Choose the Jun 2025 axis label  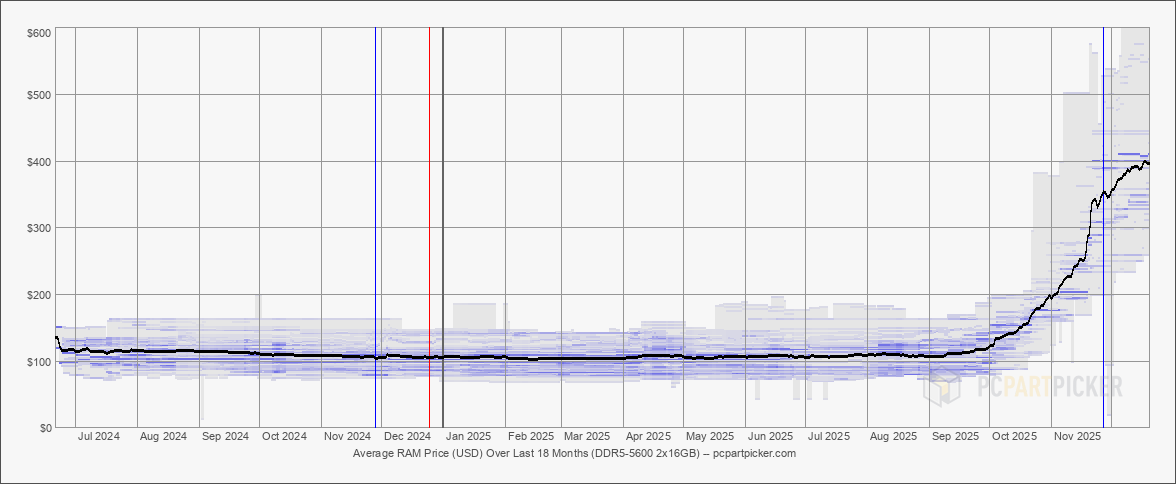[770, 437]
